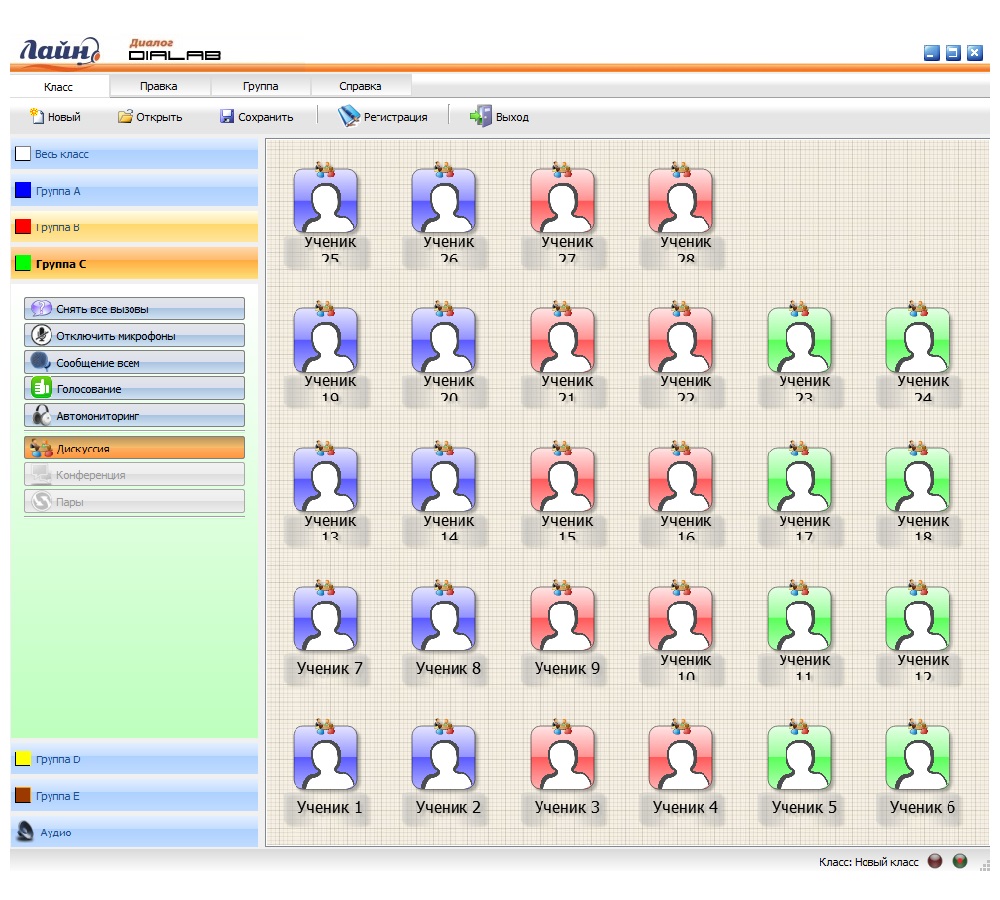
Task: Click the Снять все вызовы button
Action: point(135,309)
